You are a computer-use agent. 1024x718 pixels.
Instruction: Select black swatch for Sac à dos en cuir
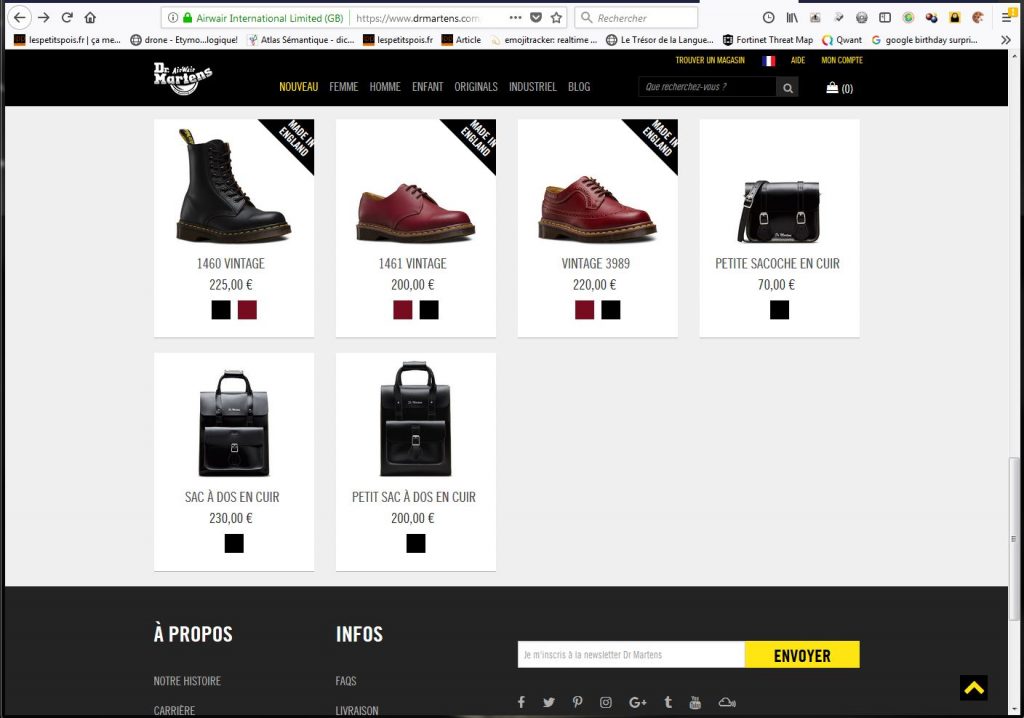pos(234,544)
